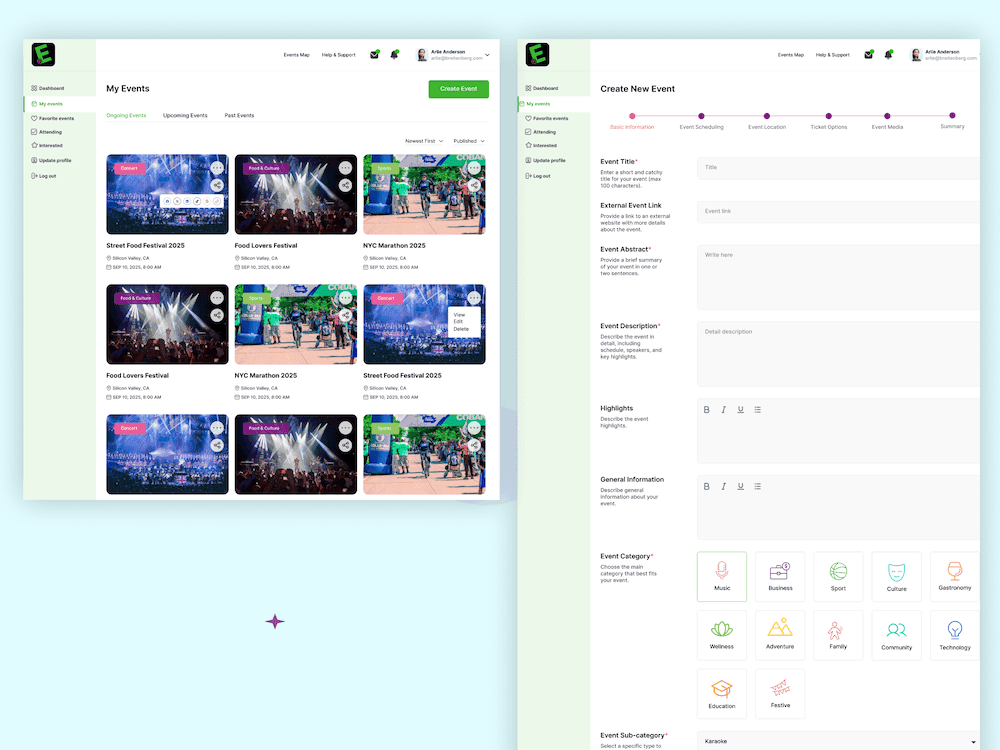
Task: Select the Ongoing Events tab
Action: 126,115
